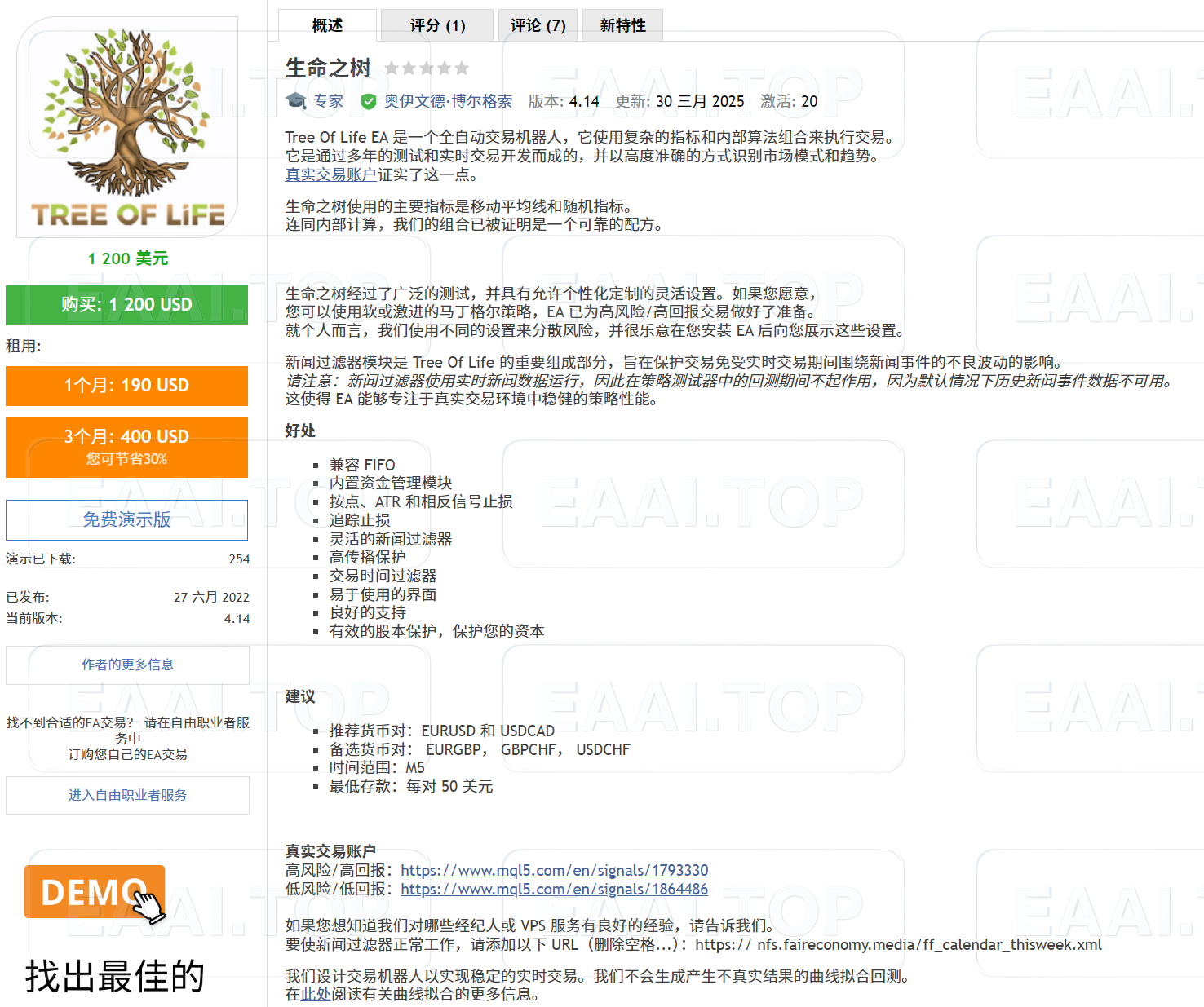
Task: Click the fifth rating star to rate
Action: pos(461,68)
